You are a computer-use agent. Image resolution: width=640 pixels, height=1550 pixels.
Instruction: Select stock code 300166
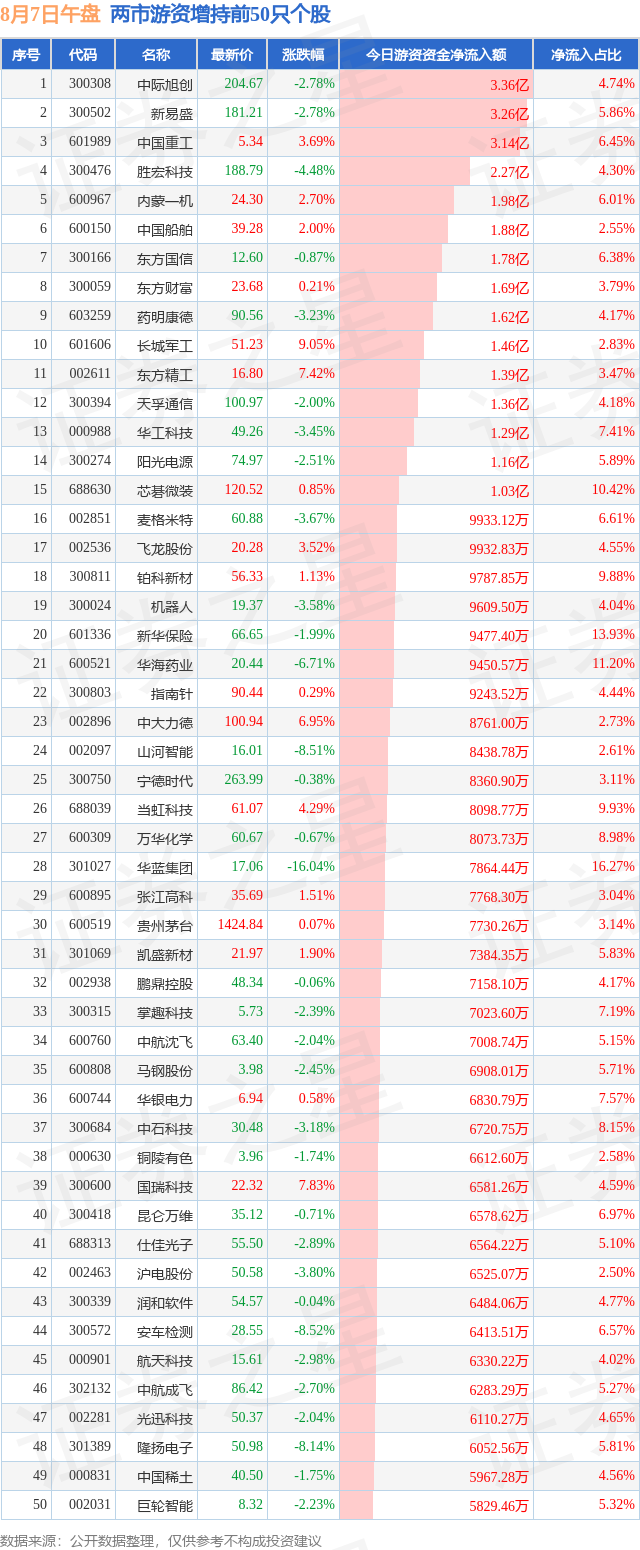[90, 259]
